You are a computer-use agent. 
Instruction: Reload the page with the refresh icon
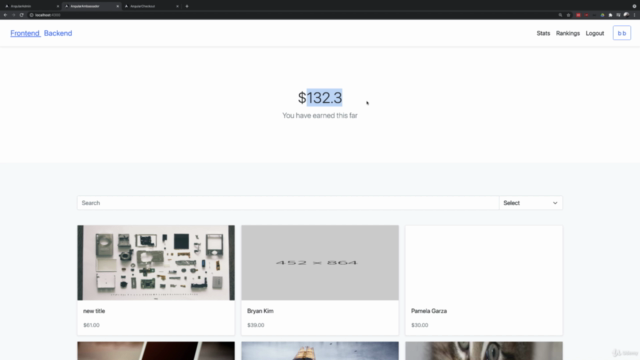pyautogui.click(x=22, y=15)
